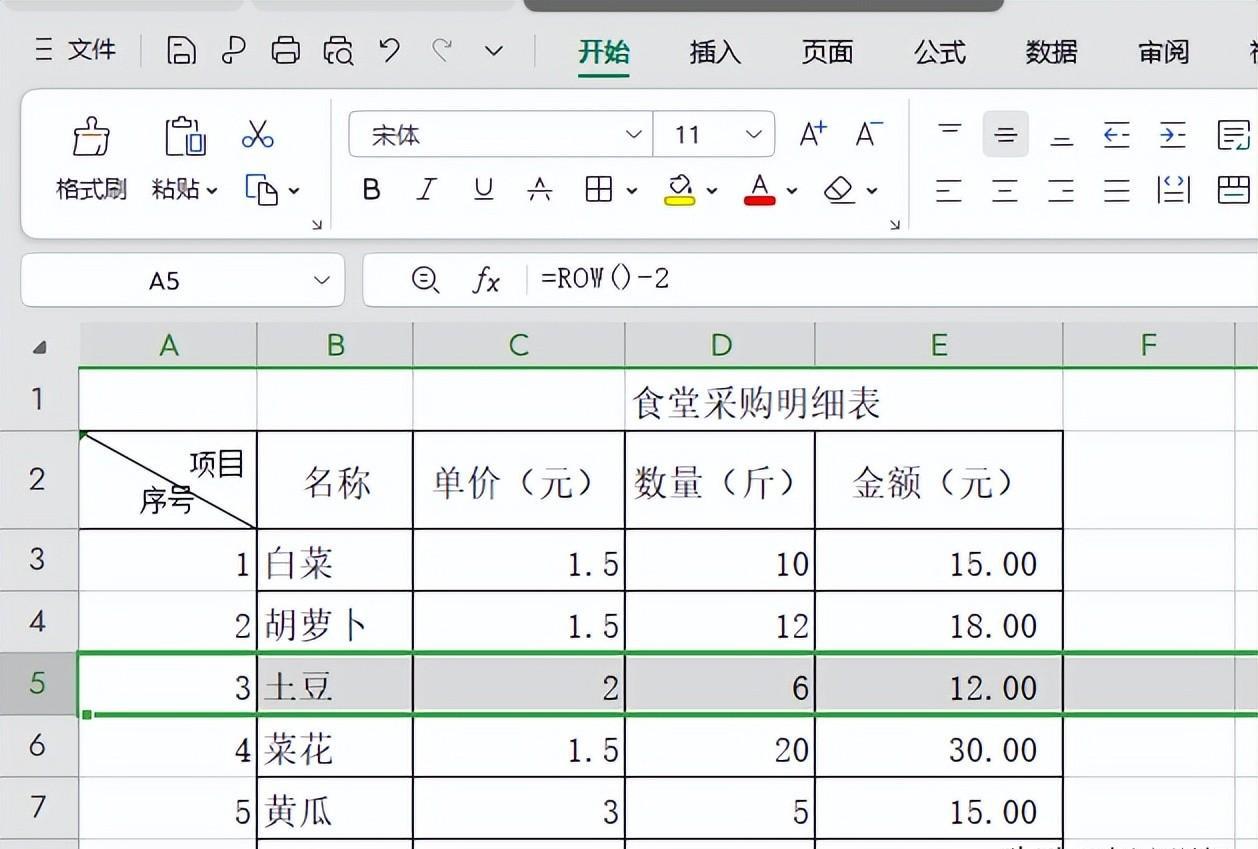Switch to the 公式 tab
Image resolution: width=1258 pixels, height=849 pixels.
(x=940, y=52)
